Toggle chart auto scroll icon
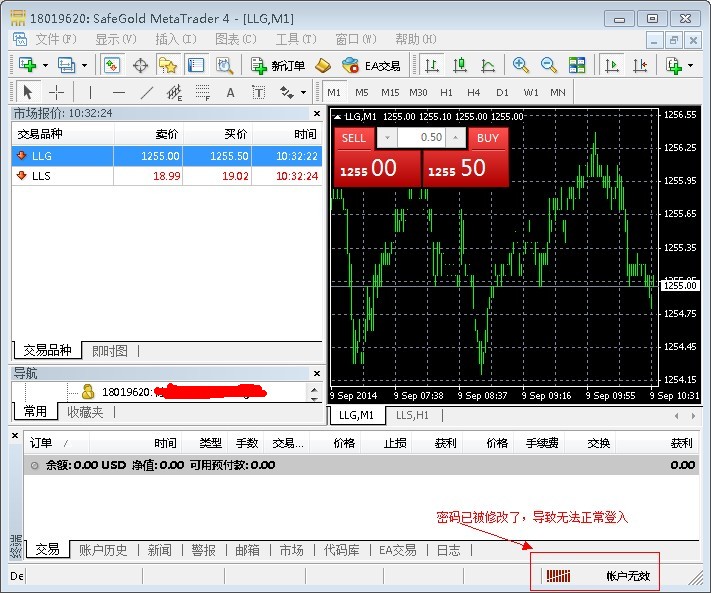711x593 pixels. tap(612, 65)
